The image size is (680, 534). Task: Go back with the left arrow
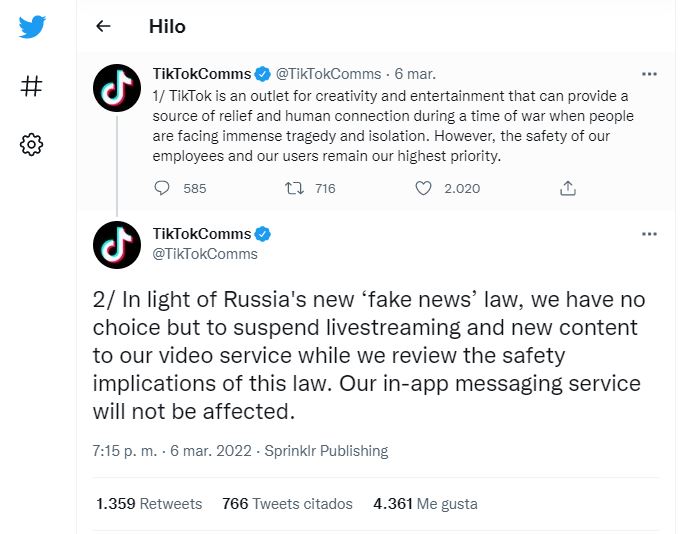click(104, 27)
